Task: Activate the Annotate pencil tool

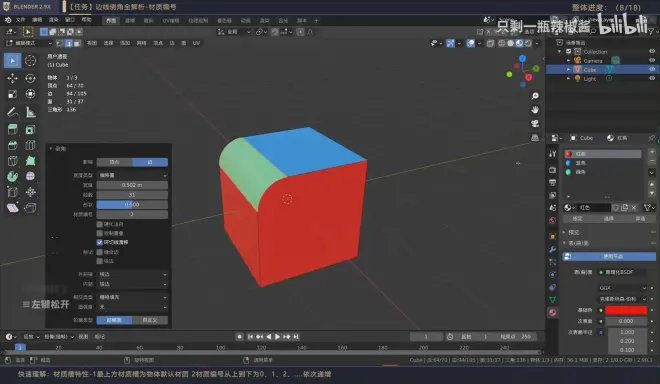Action: [x=13, y=112]
